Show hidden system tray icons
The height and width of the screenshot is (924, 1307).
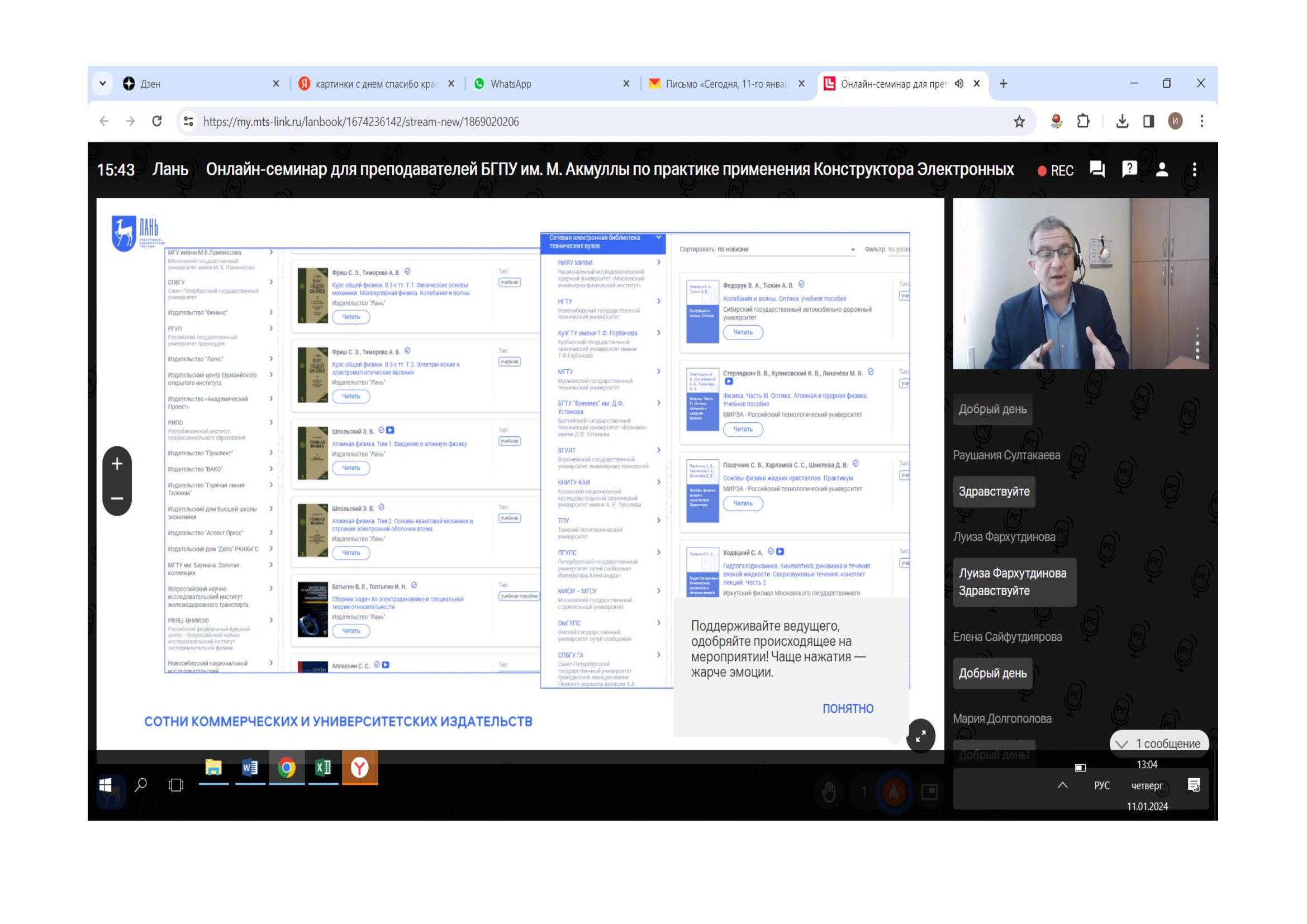point(1062,785)
